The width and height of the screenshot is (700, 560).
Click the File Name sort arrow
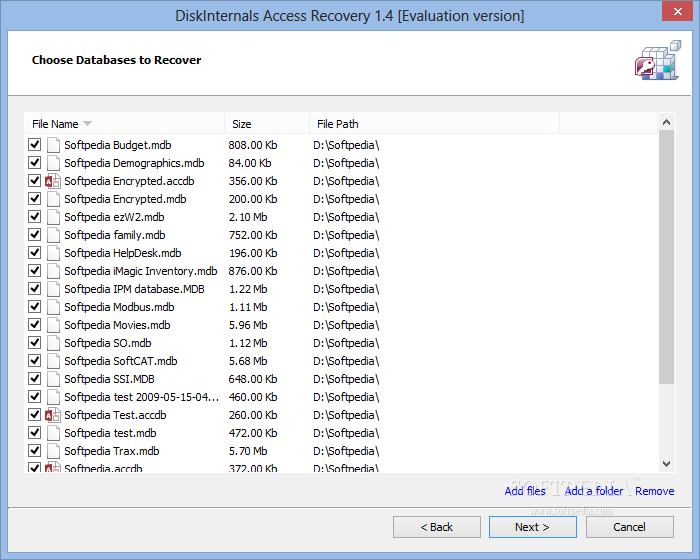point(88,124)
